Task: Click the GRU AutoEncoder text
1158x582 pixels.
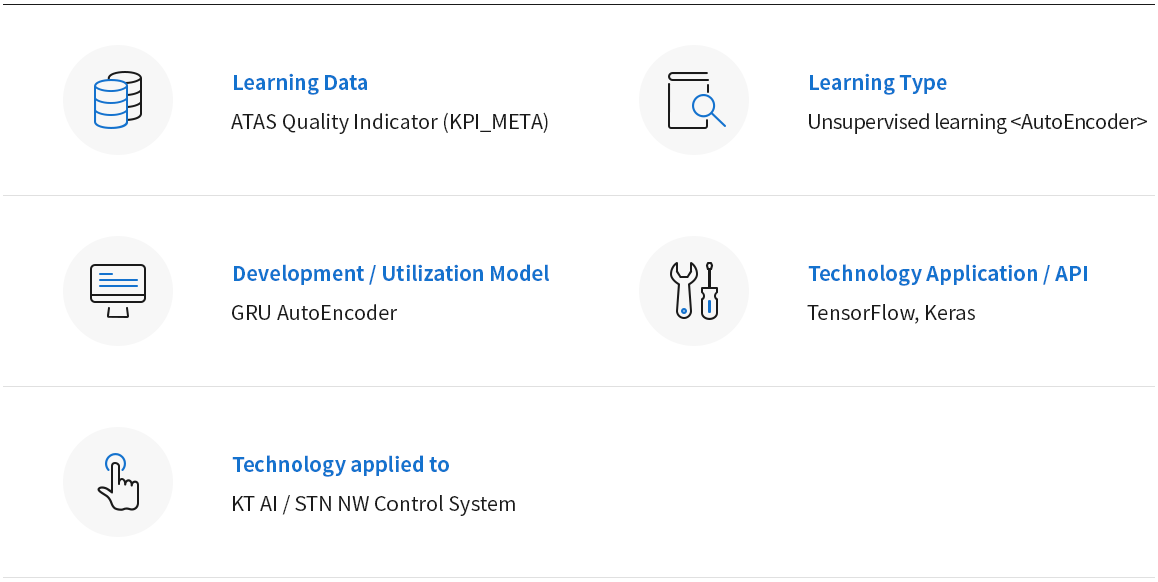Action: pos(314,313)
